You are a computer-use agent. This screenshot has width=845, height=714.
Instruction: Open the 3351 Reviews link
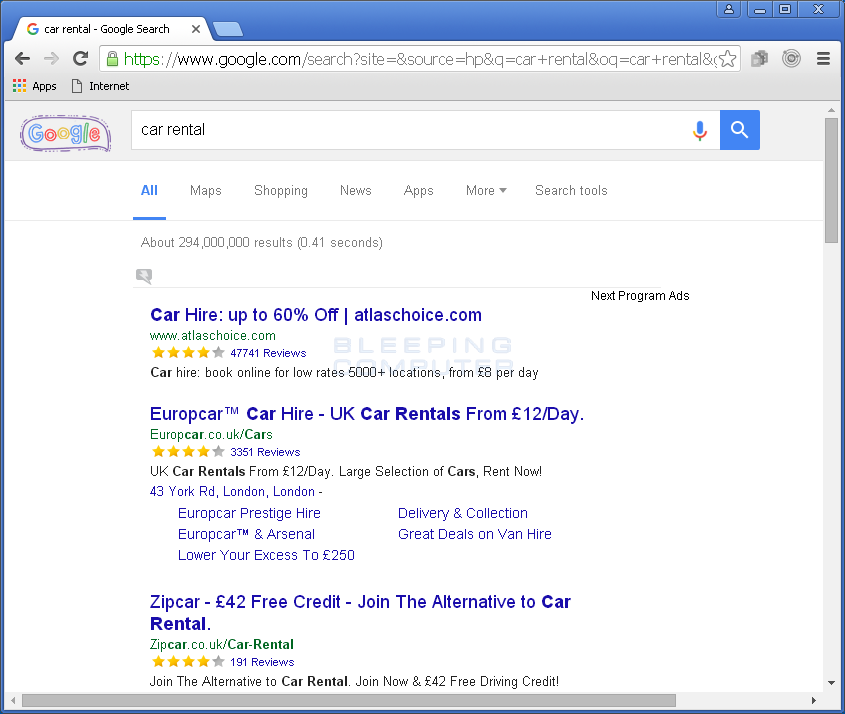[265, 452]
